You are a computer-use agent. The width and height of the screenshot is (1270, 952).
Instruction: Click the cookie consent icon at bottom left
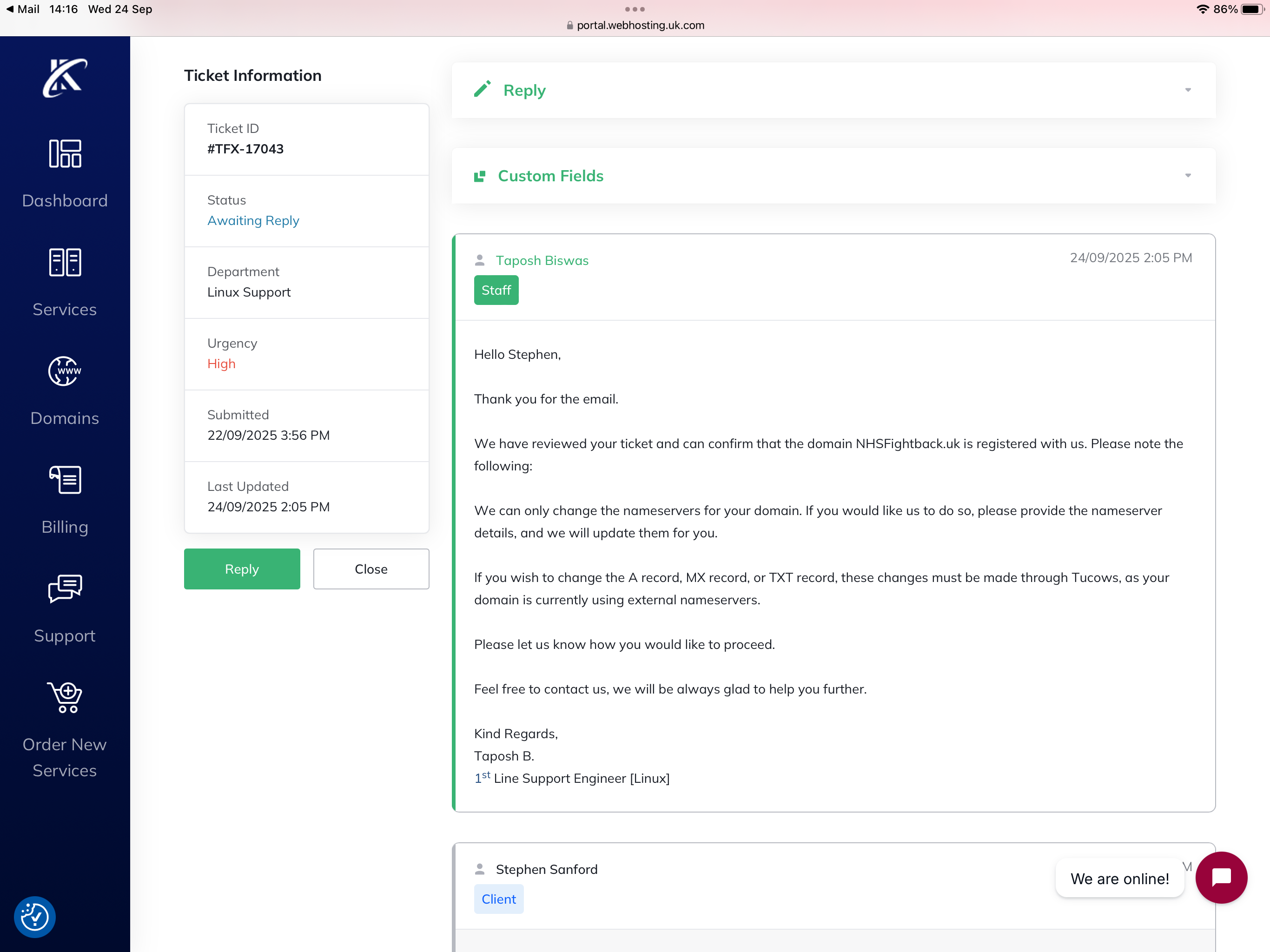(x=34, y=916)
